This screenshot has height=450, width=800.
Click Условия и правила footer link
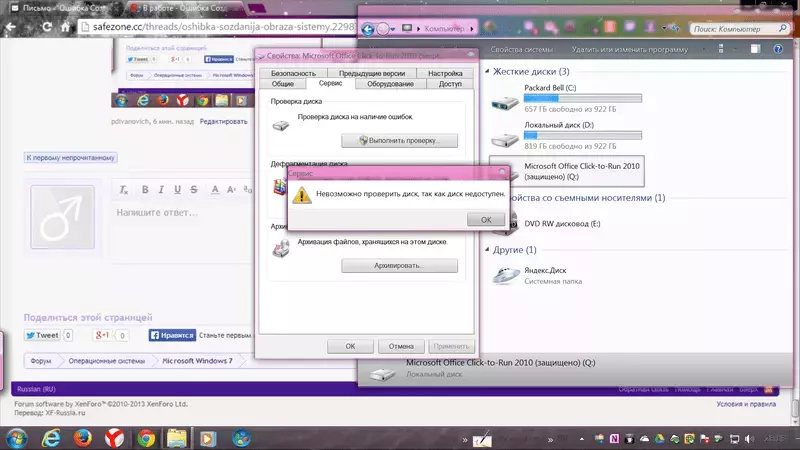746,404
